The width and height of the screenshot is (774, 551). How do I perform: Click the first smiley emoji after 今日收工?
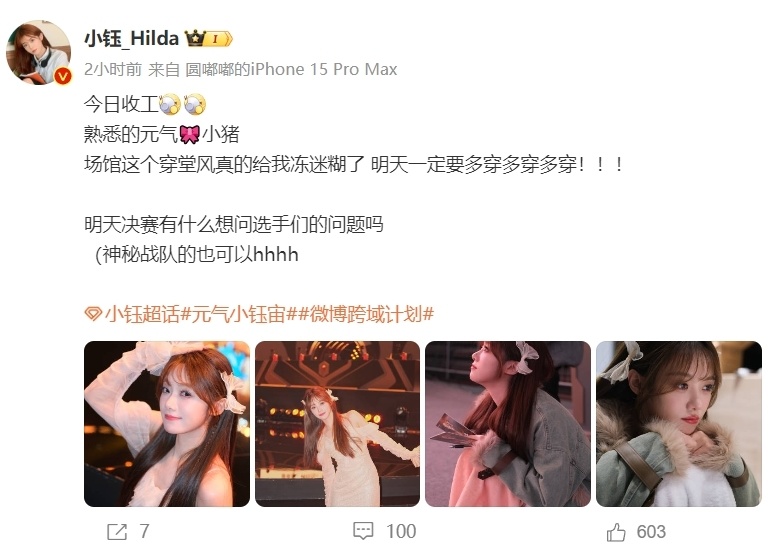coord(170,104)
